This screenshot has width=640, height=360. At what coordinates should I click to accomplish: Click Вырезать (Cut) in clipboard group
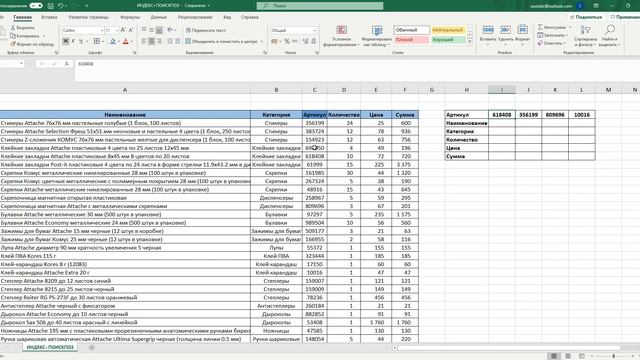23,28
